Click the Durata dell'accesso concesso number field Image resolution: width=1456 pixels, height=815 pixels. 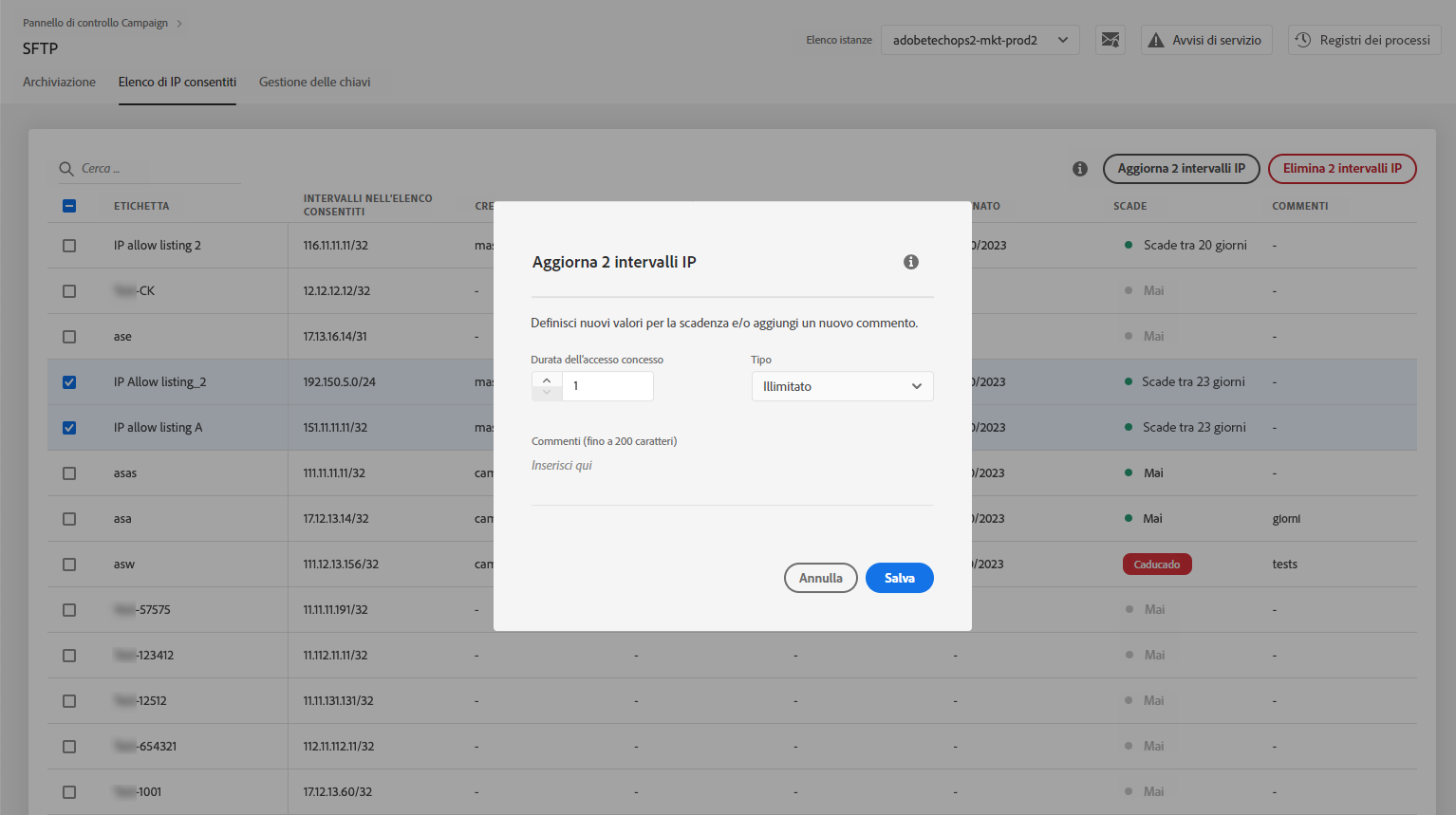coord(607,386)
